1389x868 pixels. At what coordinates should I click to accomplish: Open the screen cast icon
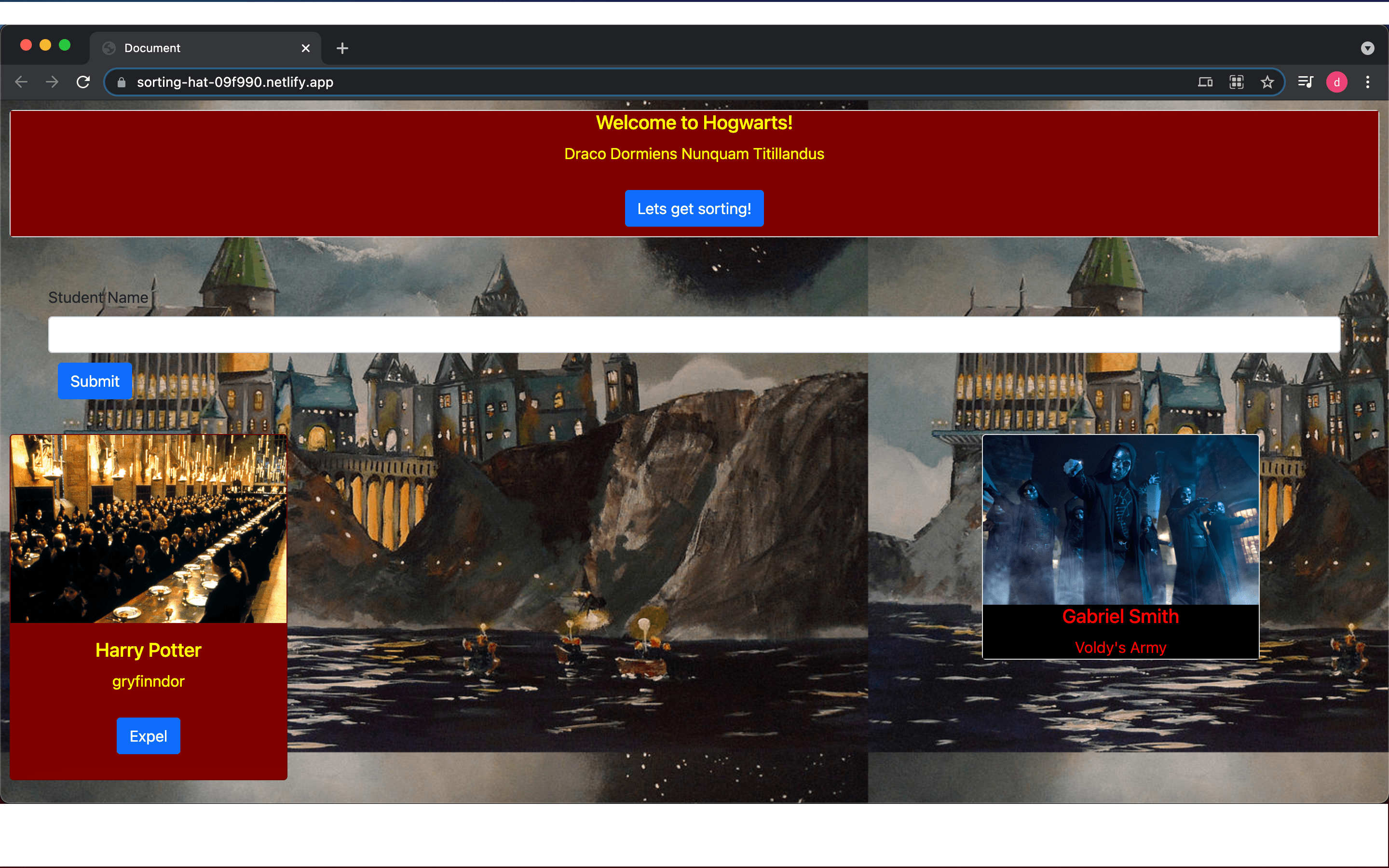(1205, 81)
